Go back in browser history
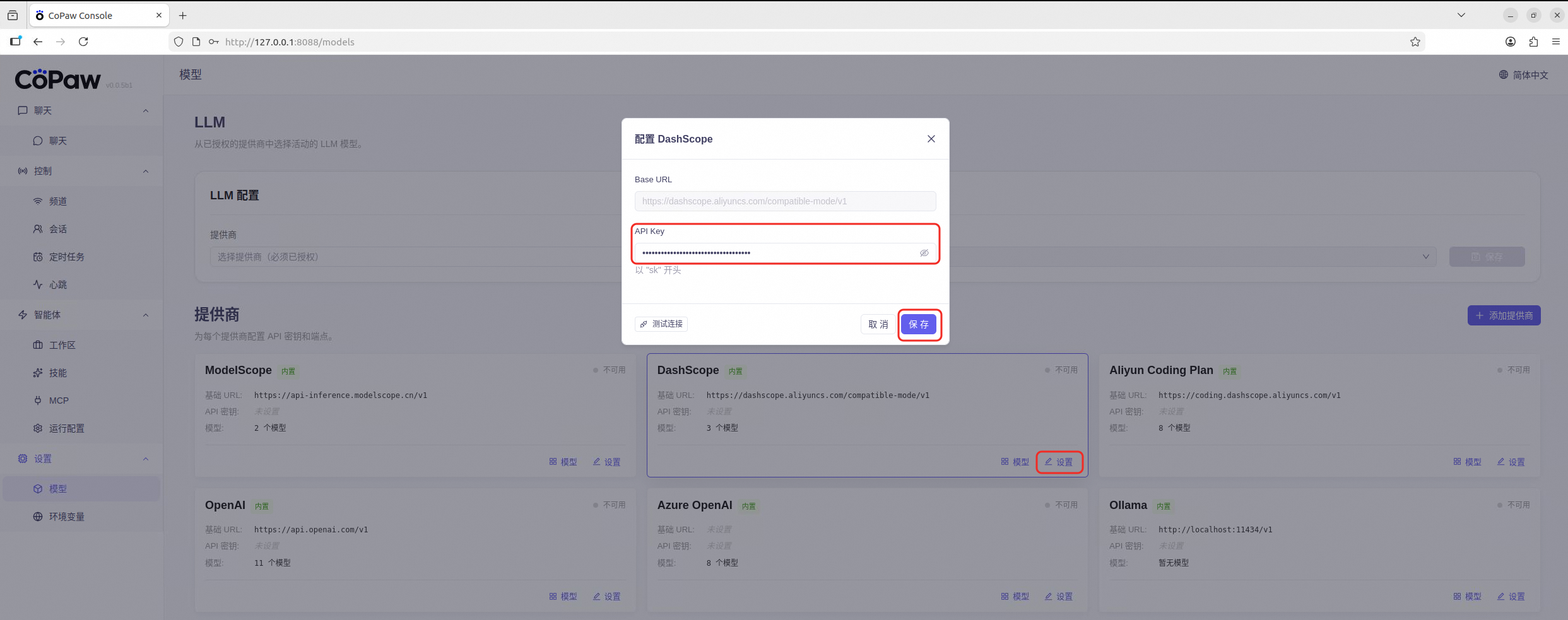Image resolution: width=1568 pixels, height=620 pixels. [38, 42]
